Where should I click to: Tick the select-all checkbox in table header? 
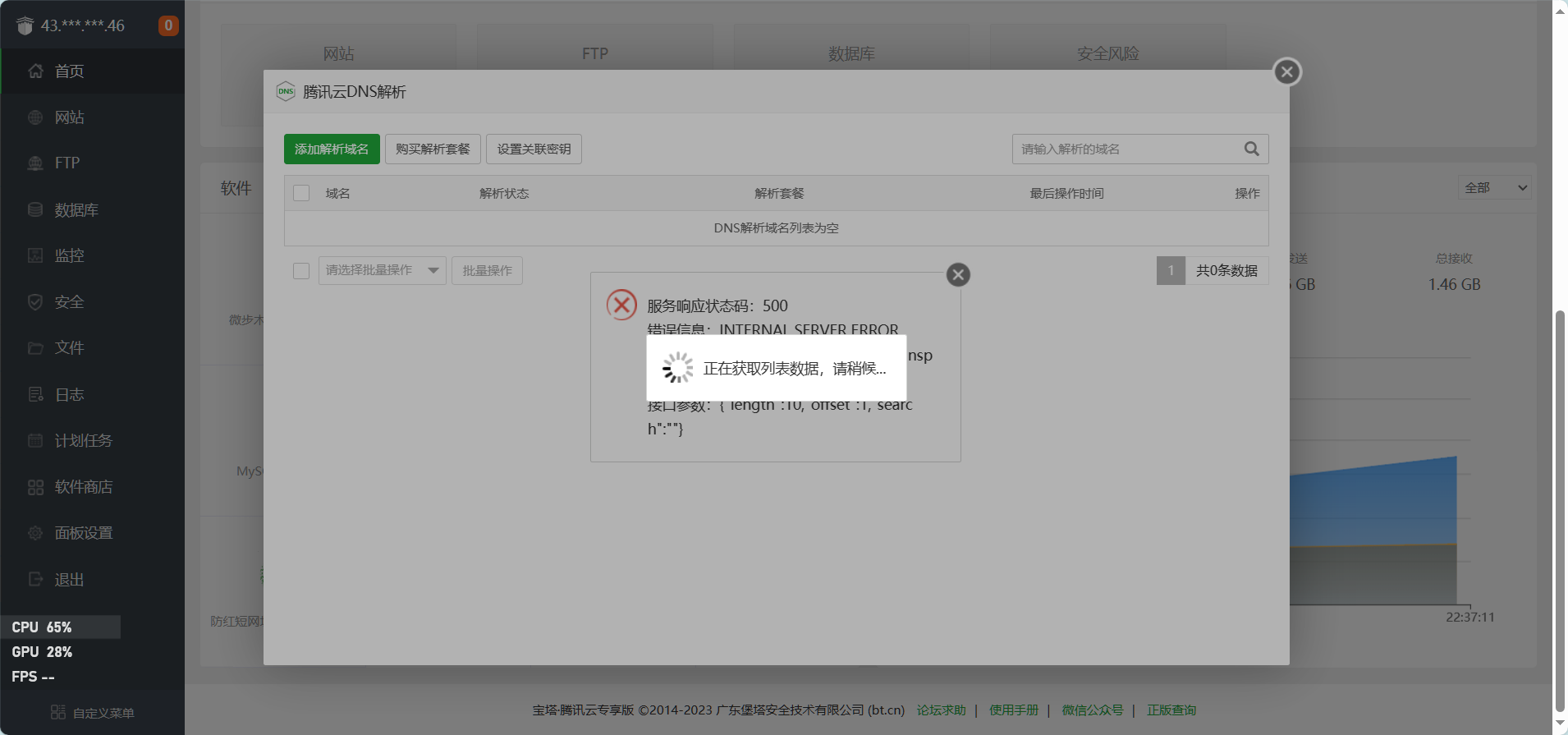[x=301, y=193]
